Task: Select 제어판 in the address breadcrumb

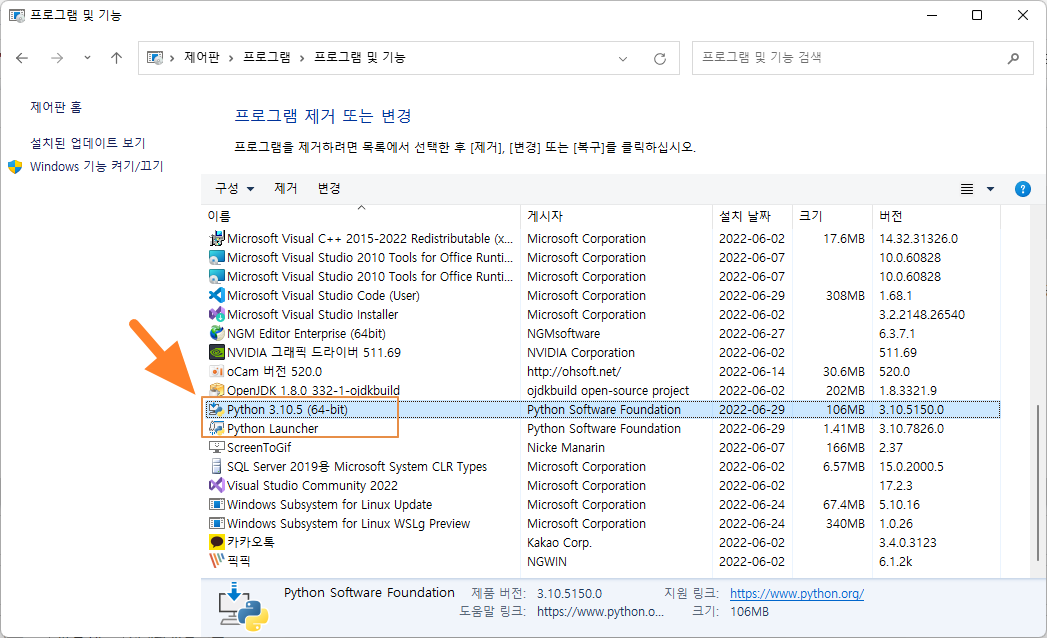Action: tap(202, 57)
